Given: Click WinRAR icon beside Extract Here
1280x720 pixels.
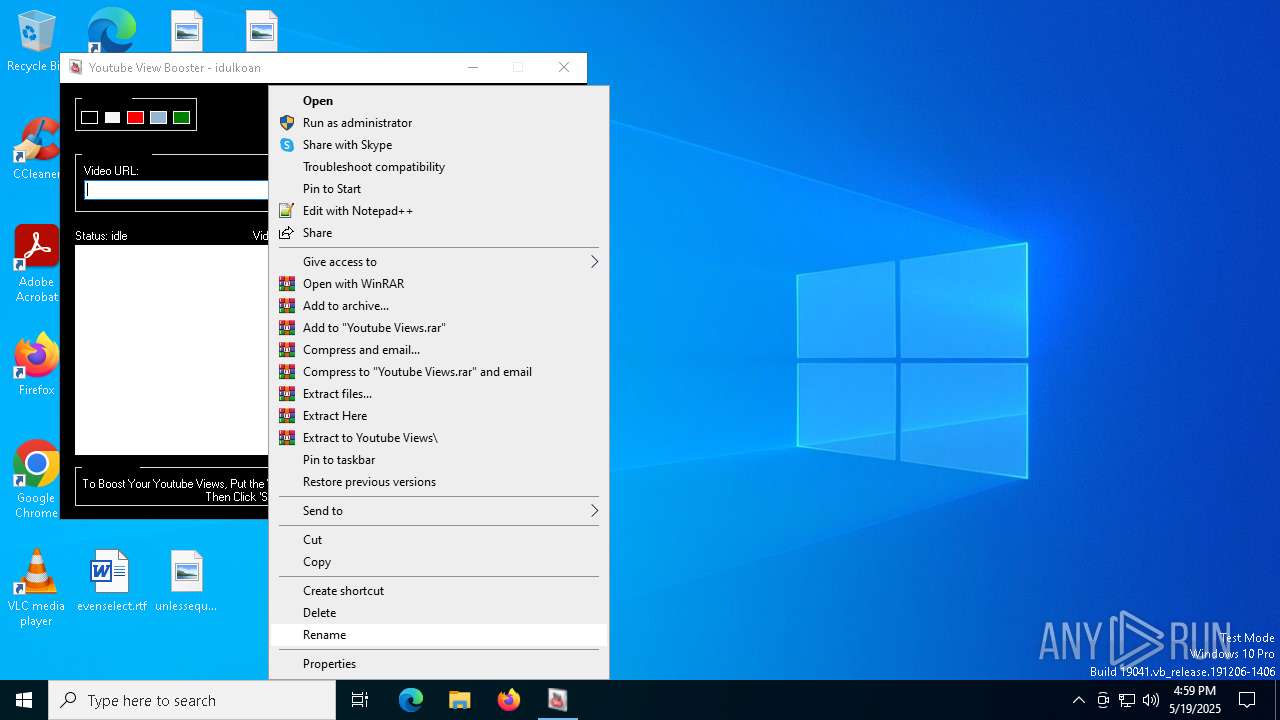Looking at the screenshot, I should [x=287, y=416].
